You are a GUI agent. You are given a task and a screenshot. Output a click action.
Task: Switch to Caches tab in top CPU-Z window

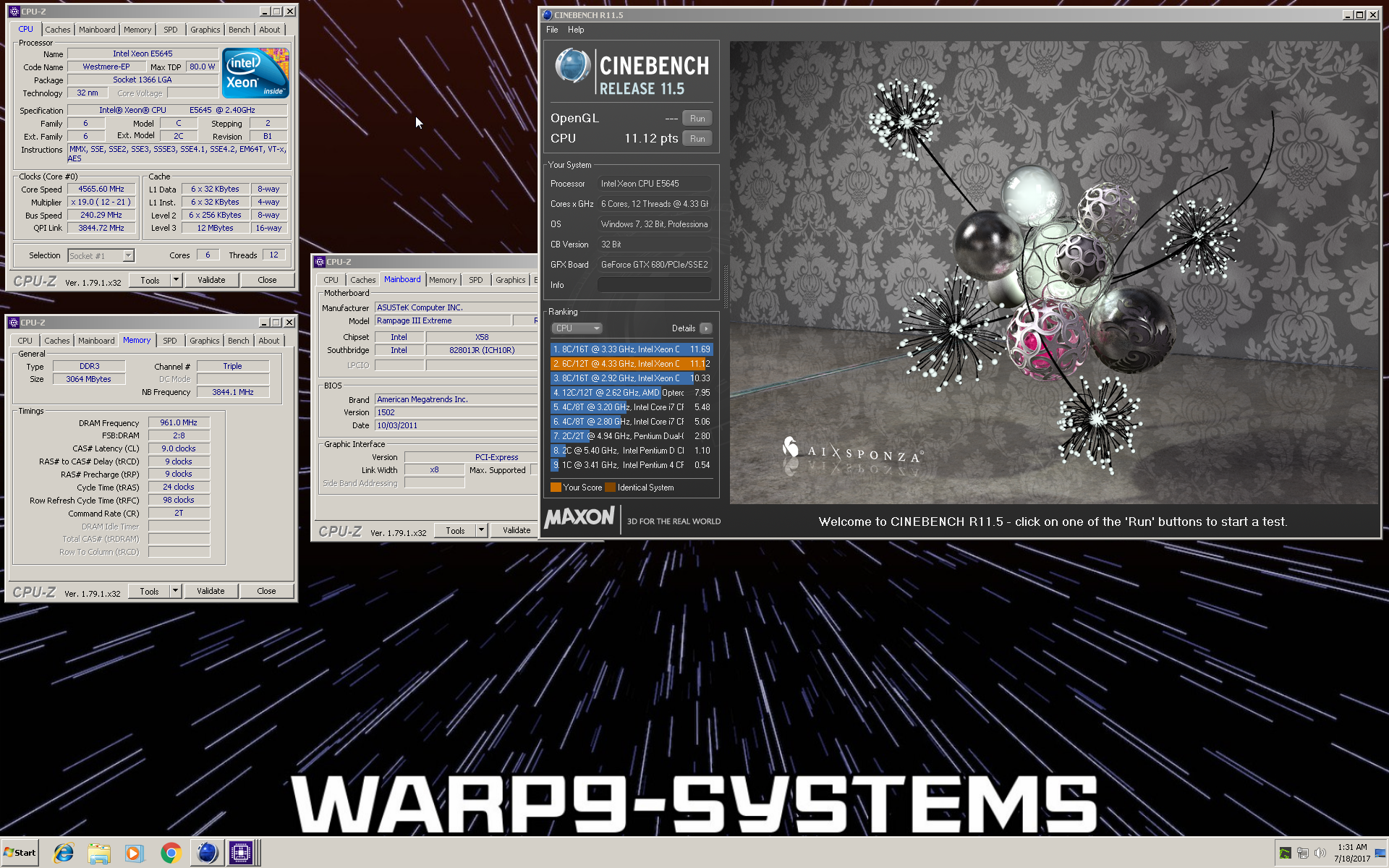click(x=58, y=30)
